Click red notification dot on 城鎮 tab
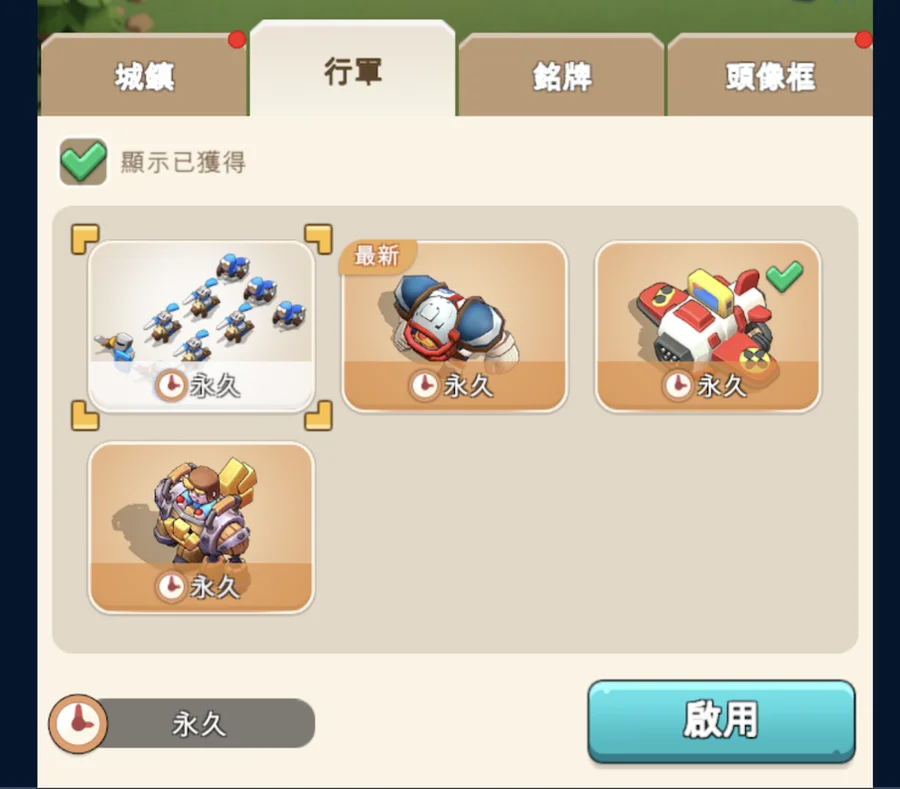Screen dimensions: 900x789 pos(237,40)
